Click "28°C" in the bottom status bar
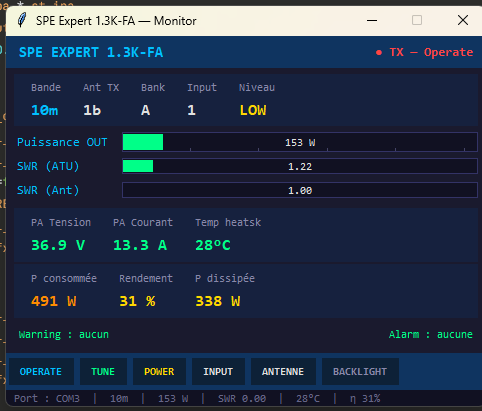The height and width of the screenshot is (411, 482). point(308,399)
